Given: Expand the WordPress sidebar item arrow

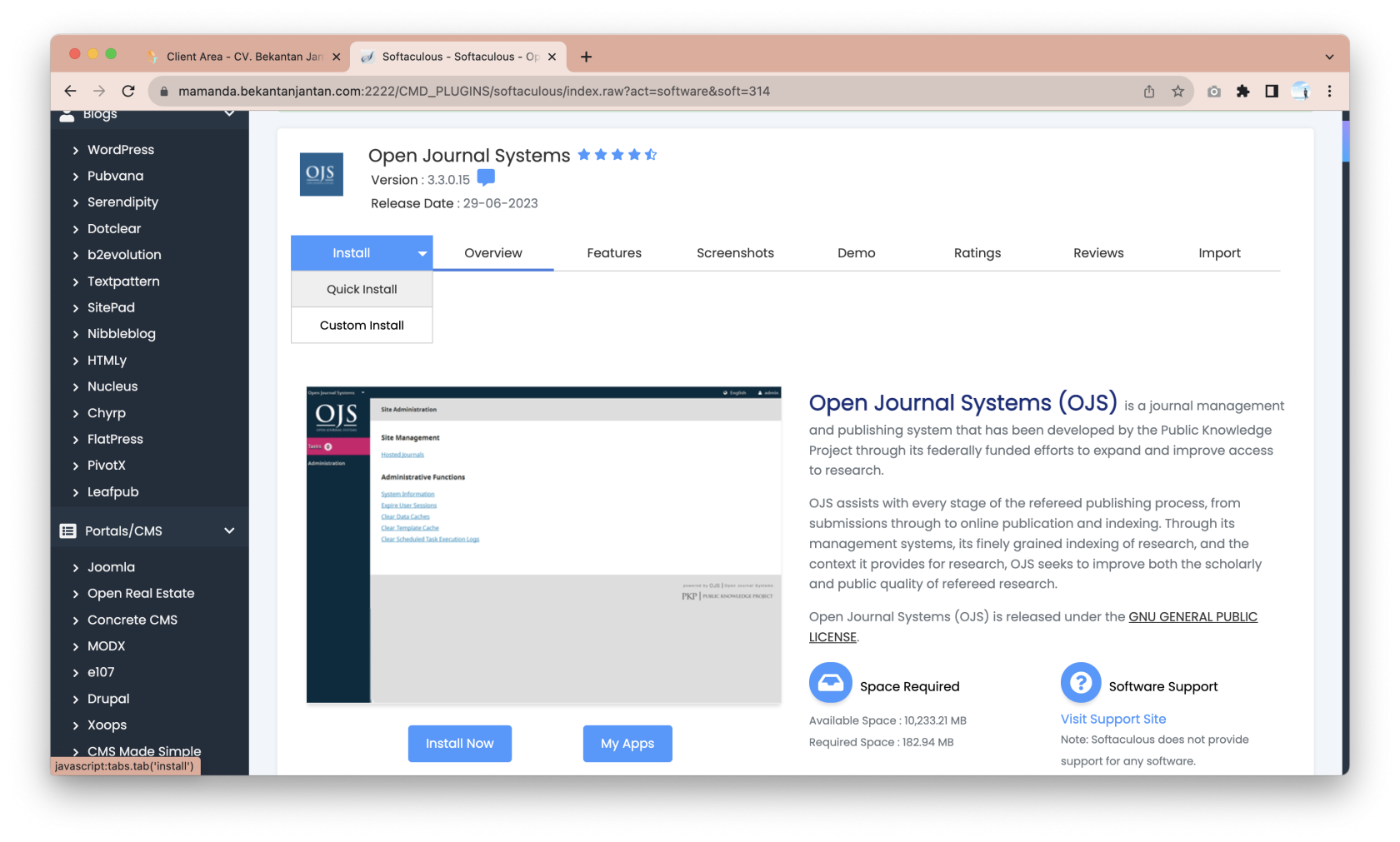Looking at the screenshot, I should click(76, 151).
